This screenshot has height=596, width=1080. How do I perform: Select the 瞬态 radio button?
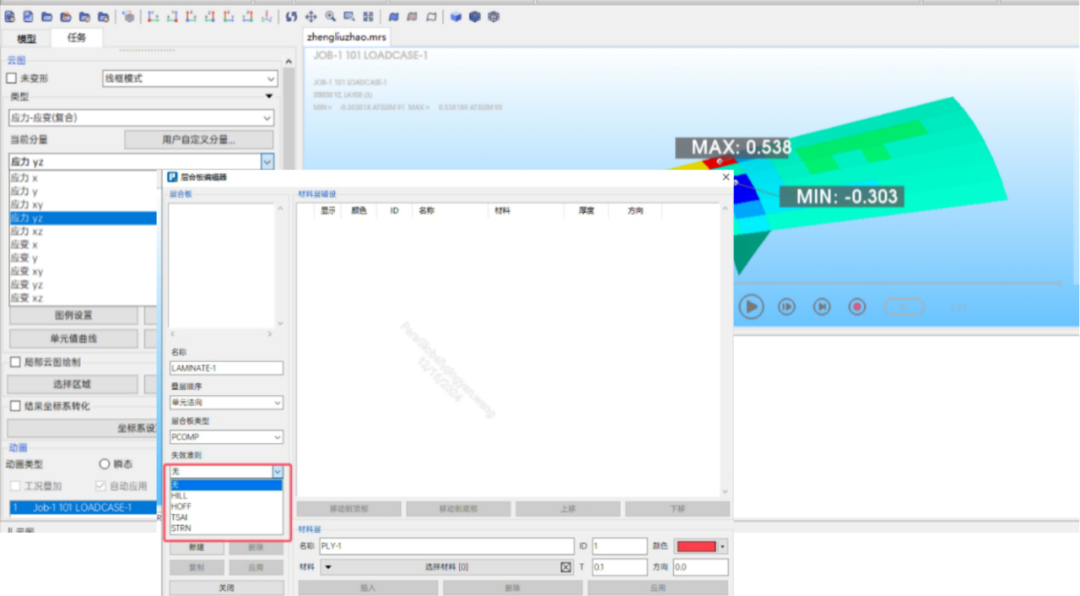pos(104,464)
